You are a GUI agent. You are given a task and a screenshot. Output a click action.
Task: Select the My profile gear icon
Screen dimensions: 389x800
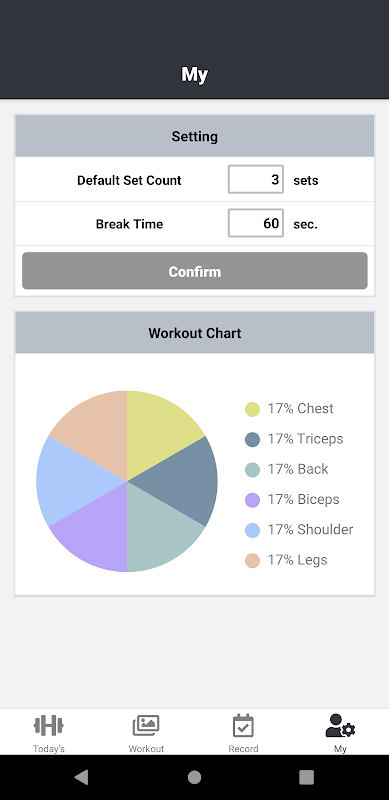tap(340, 725)
